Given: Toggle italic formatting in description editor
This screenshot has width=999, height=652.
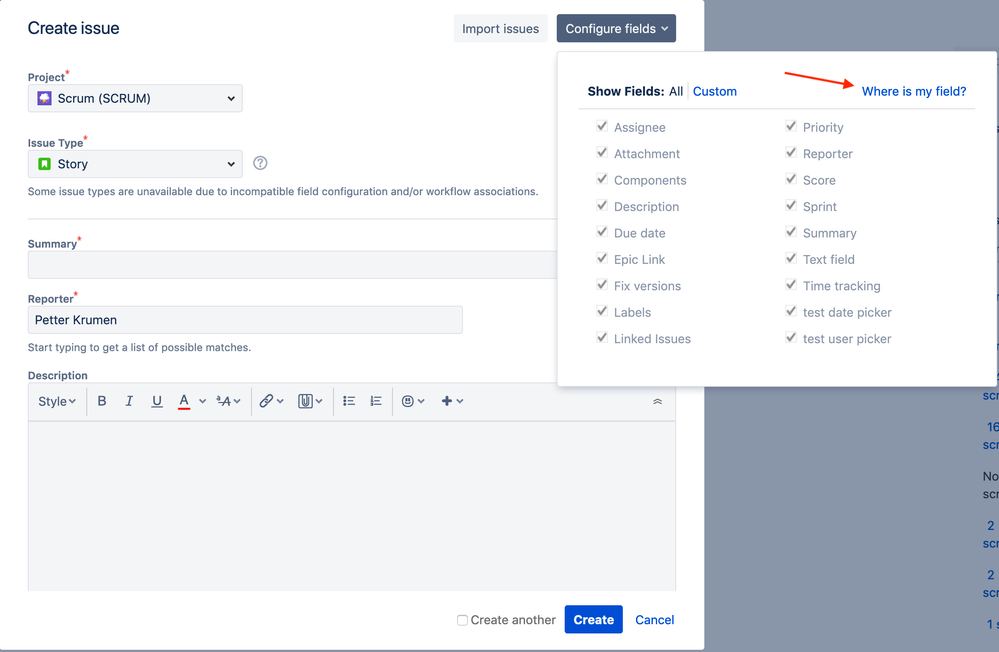Looking at the screenshot, I should point(129,401).
